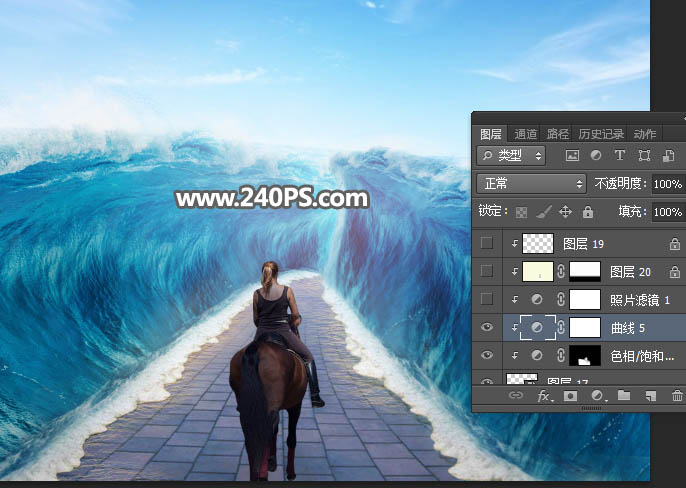
Task: Filter for type layers (T icon)
Action: click(x=620, y=155)
